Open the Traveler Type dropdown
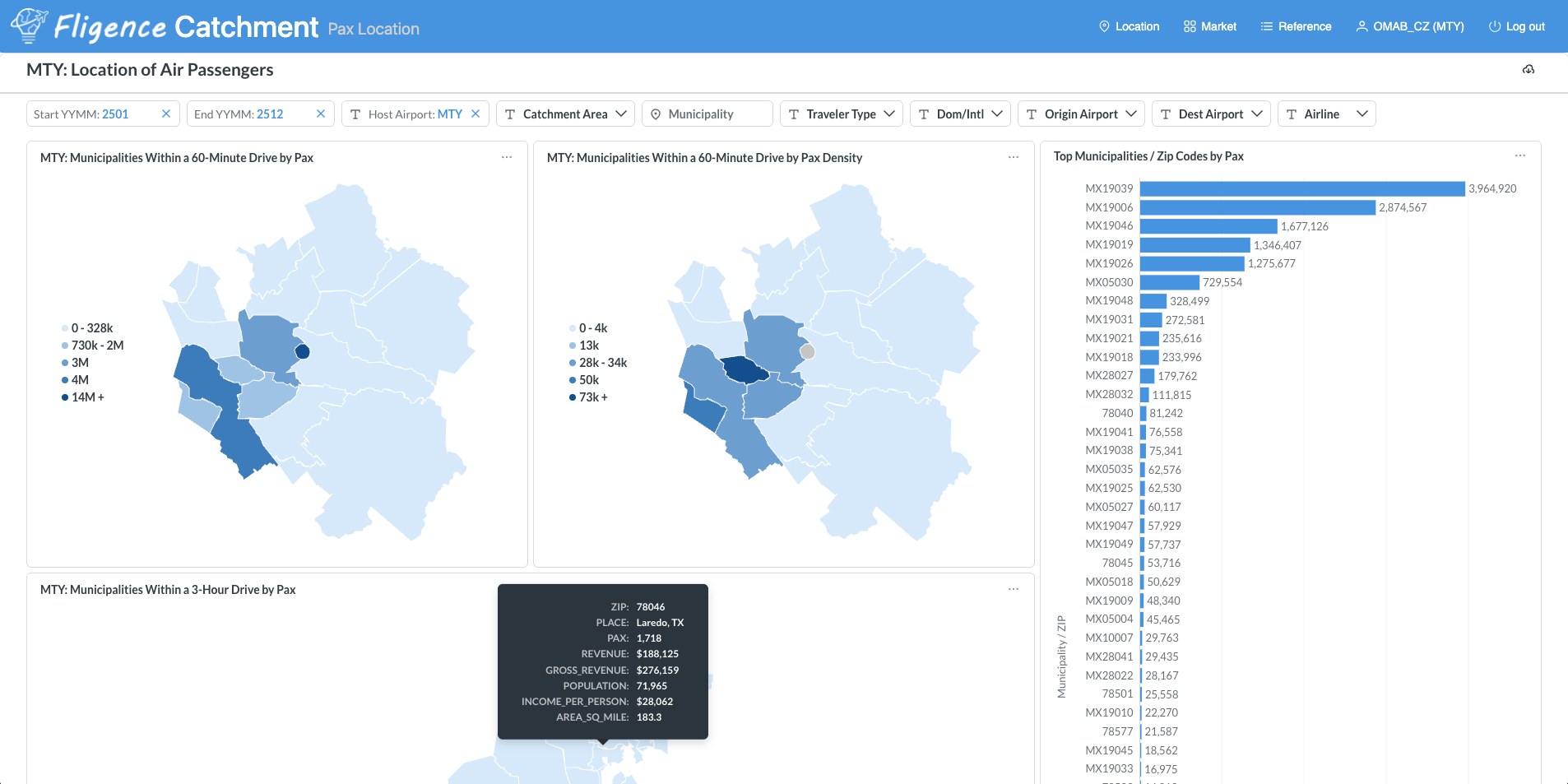The height and width of the screenshot is (784, 1568). (x=841, y=114)
